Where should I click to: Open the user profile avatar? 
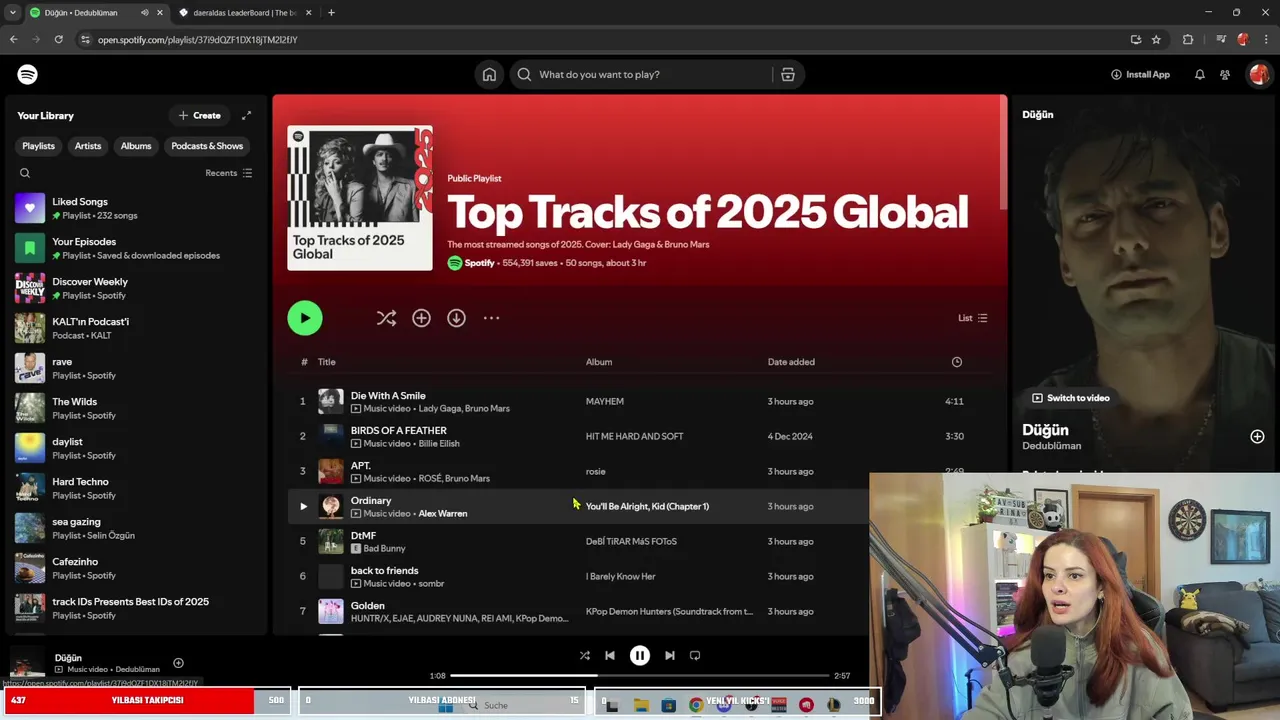click(1259, 74)
